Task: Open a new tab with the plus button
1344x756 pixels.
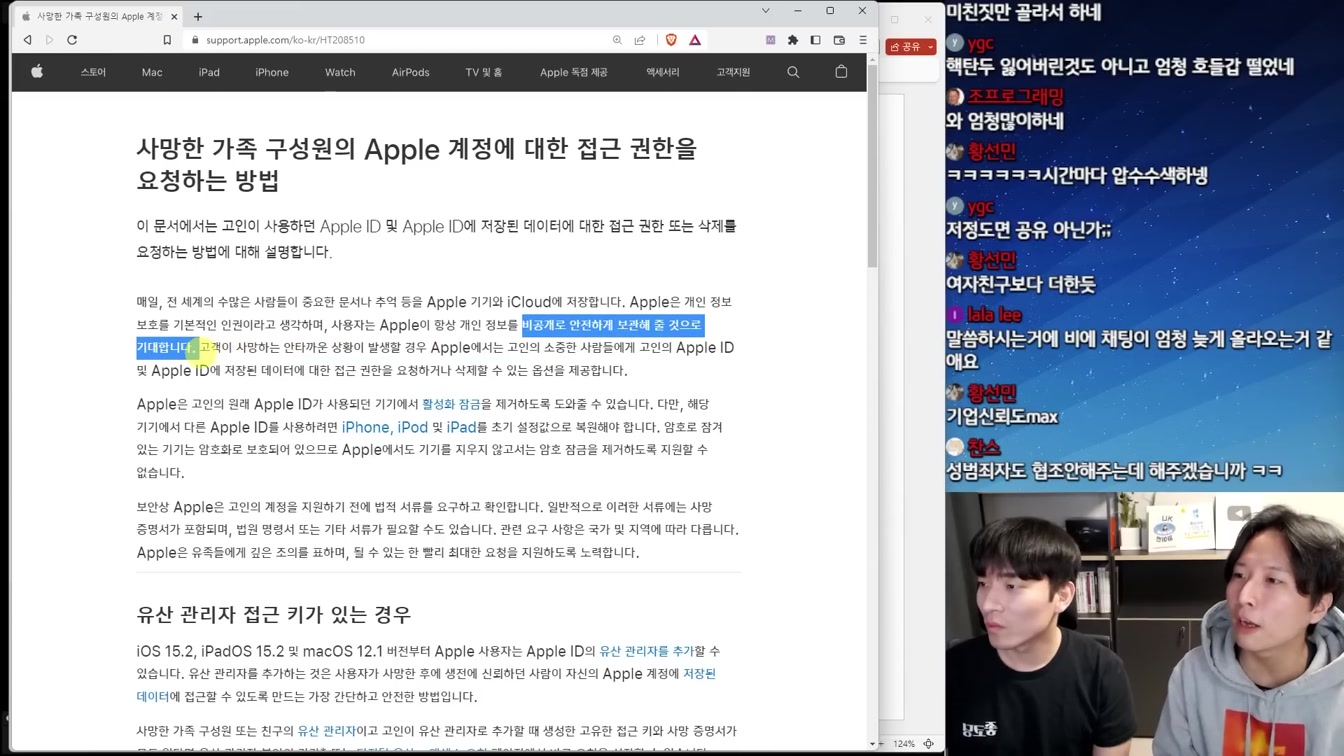Action: coord(198,16)
